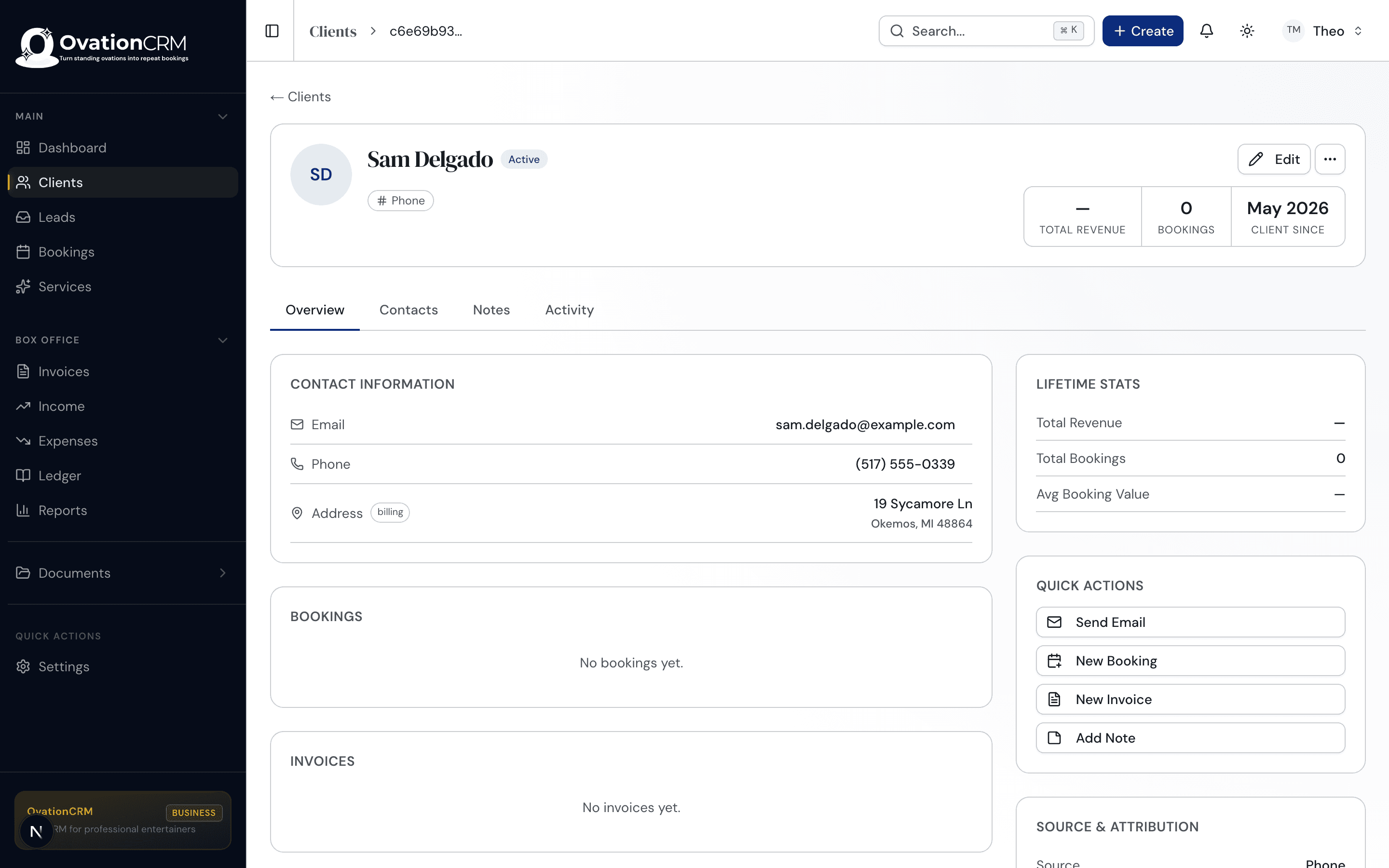Click the May 2026 Client Since tile
The height and width of the screenshot is (868, 1389).
[x=1287, y=217]
